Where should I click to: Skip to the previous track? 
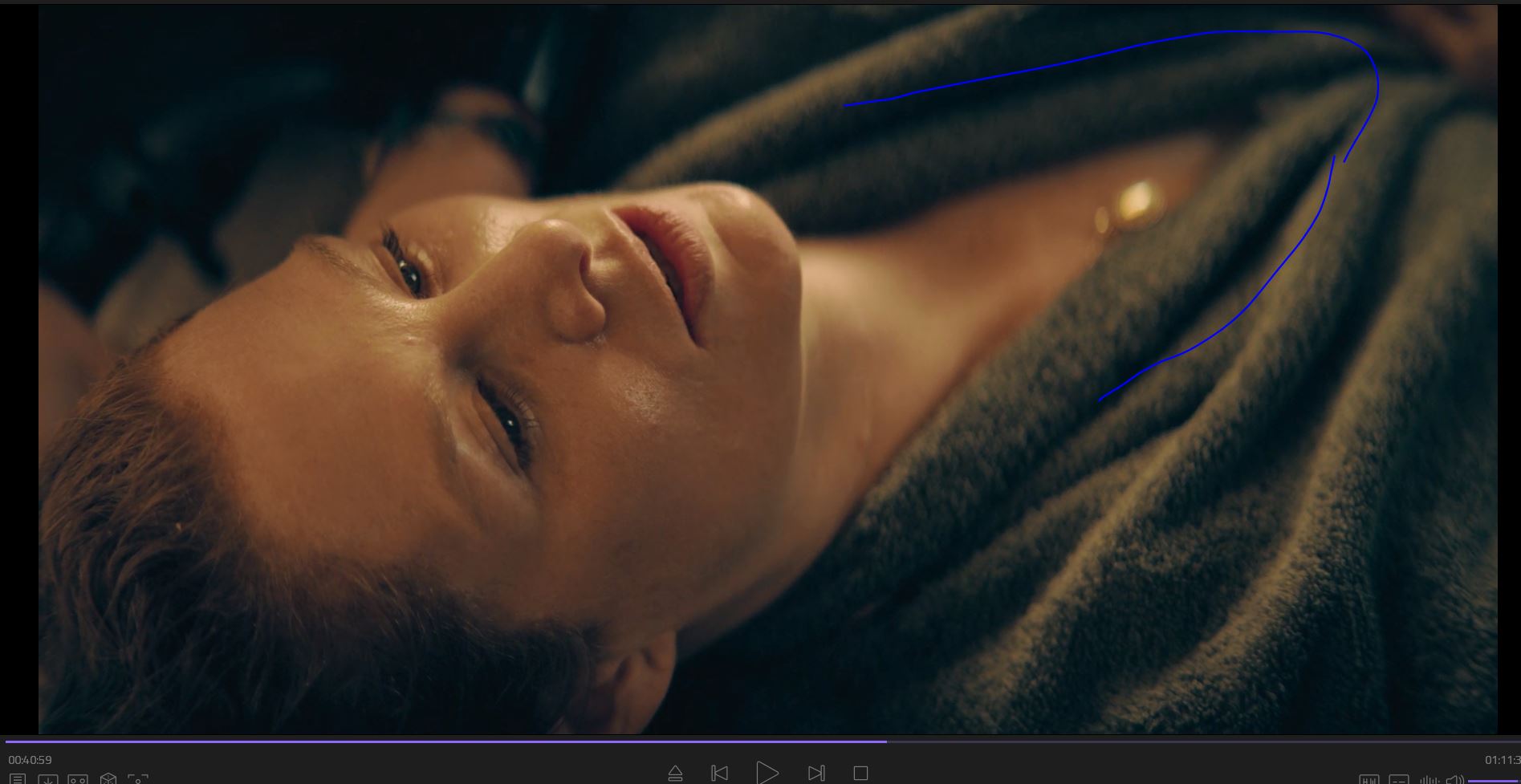(720, 774)
